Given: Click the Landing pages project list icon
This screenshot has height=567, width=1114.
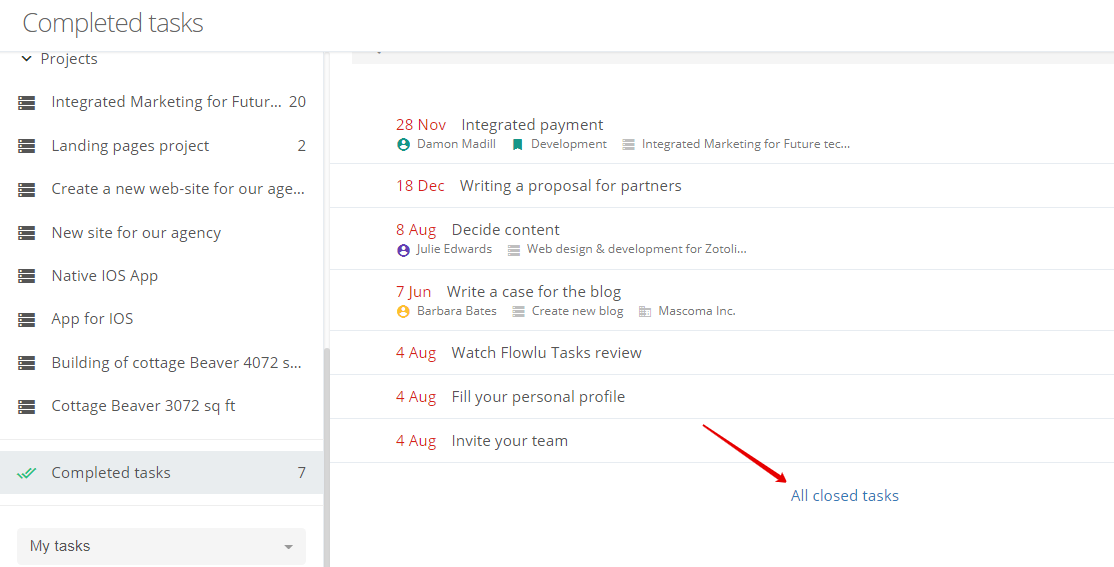Looking at the screenshot, I should point(26,146).
